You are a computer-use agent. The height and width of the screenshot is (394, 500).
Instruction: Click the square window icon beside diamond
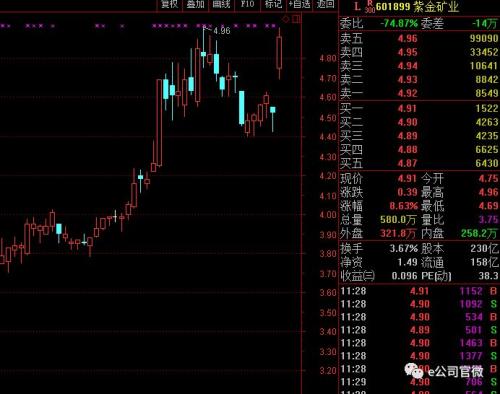tap(296, 19)
